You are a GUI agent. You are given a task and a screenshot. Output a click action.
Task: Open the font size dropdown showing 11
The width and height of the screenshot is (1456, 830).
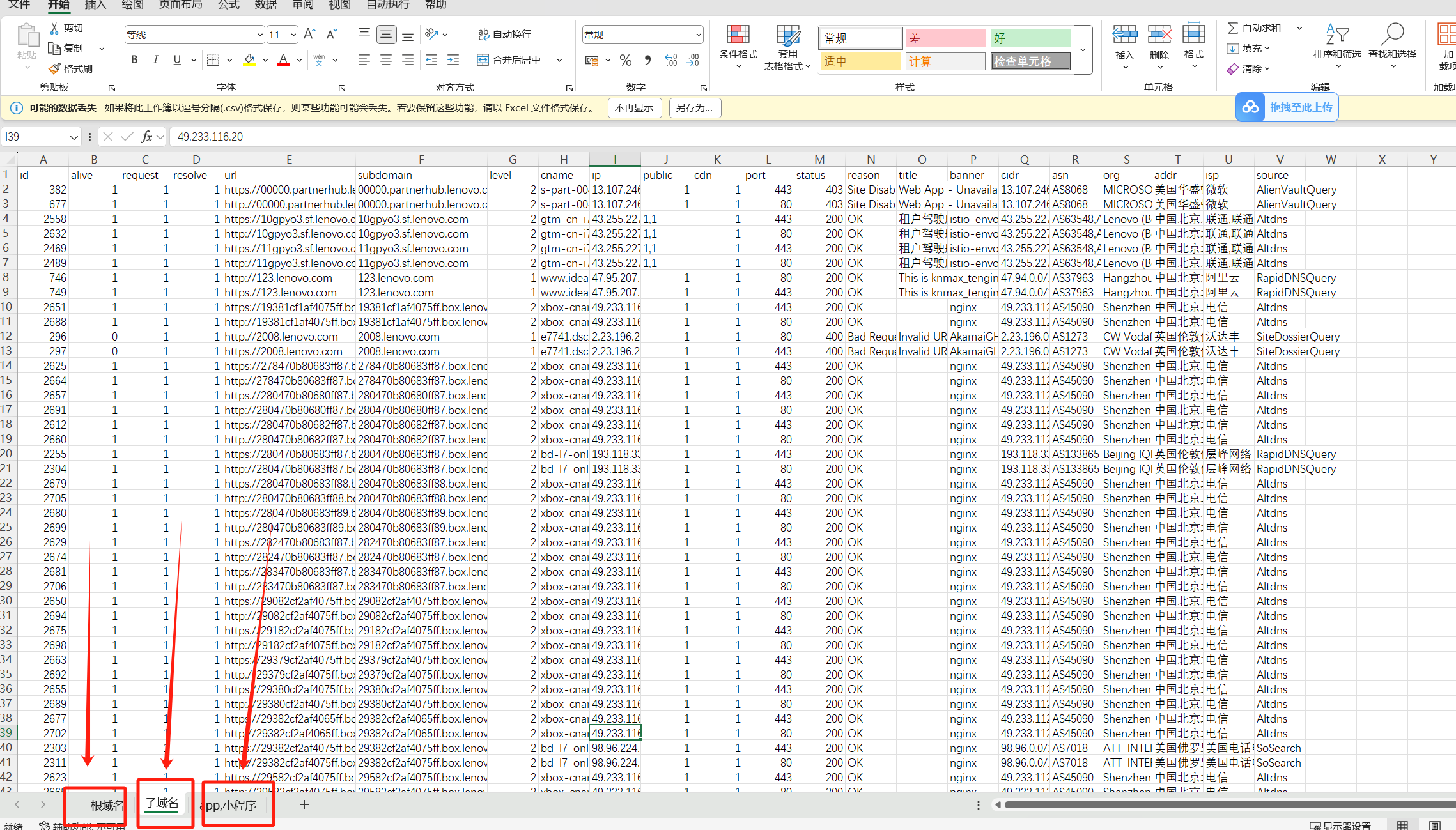click(293, 35)
